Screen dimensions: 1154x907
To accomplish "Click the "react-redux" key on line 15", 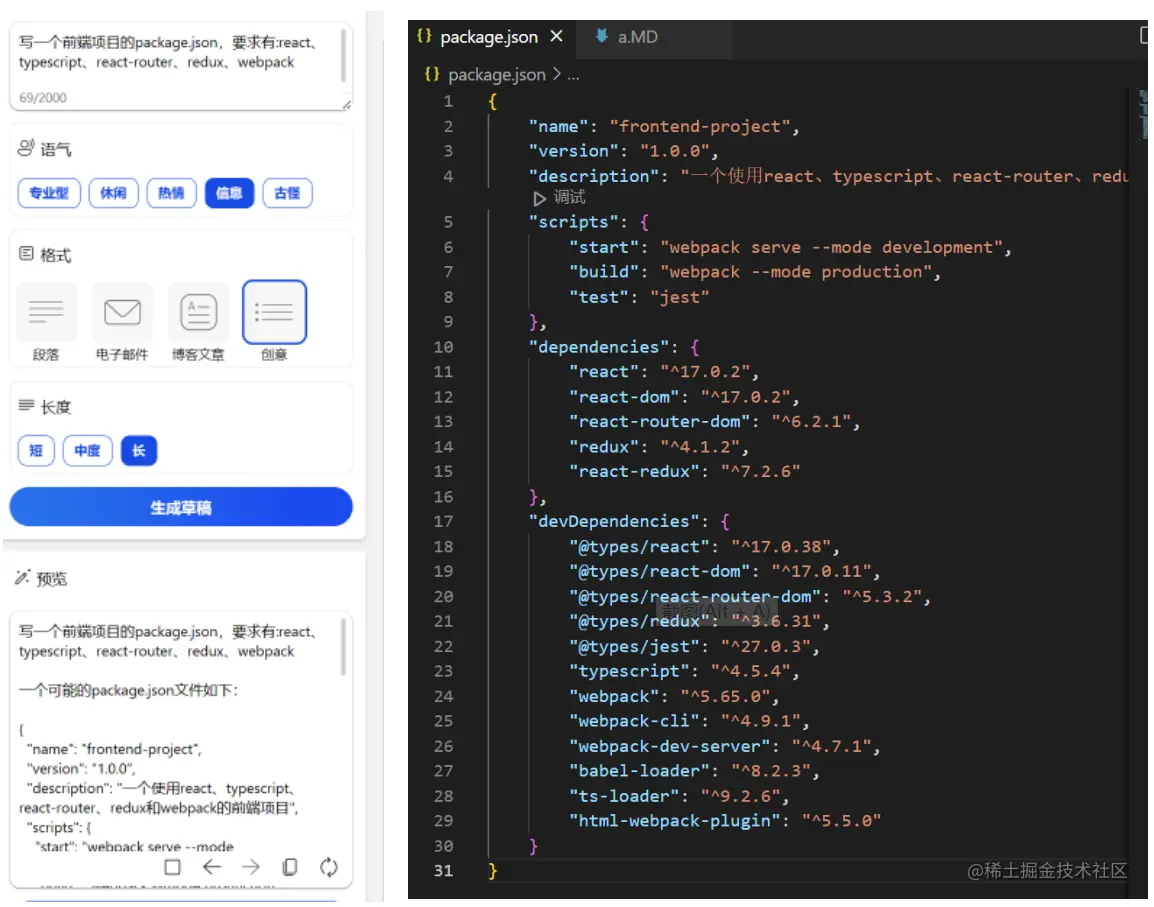I will point(634,471).
